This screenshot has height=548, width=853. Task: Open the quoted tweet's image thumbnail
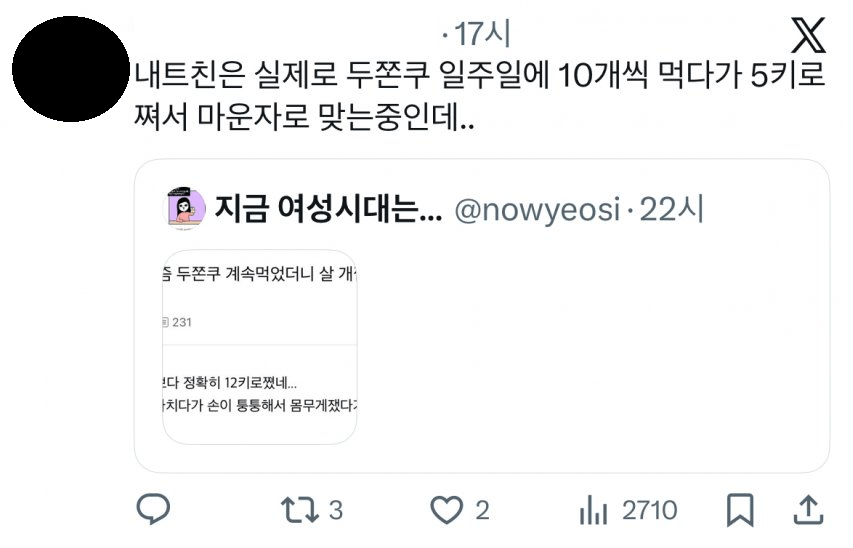pos(259,347)
